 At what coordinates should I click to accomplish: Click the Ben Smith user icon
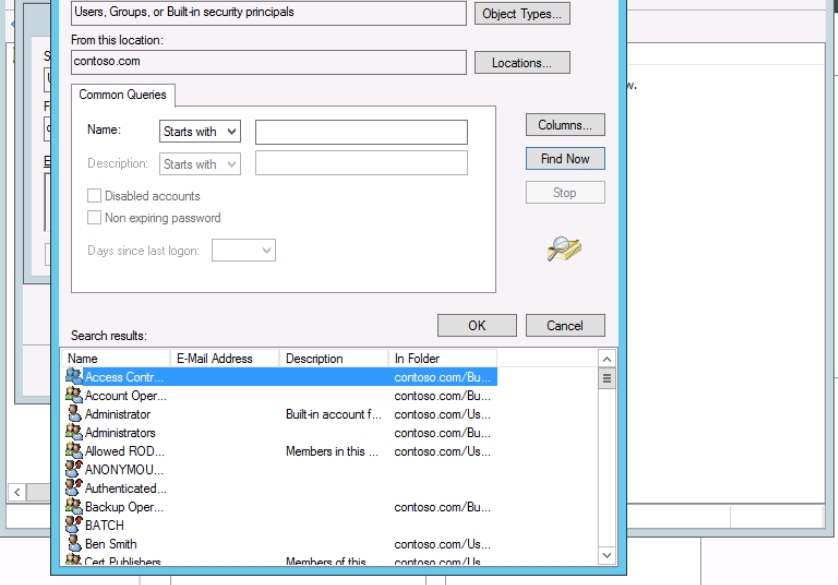74,544
